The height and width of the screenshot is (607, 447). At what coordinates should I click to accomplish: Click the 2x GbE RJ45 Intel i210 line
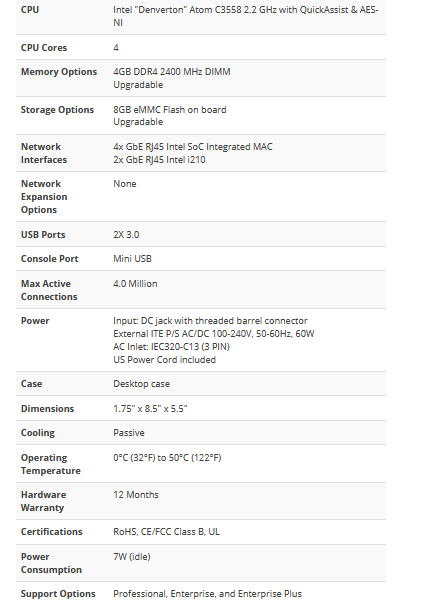click(159, 160)
